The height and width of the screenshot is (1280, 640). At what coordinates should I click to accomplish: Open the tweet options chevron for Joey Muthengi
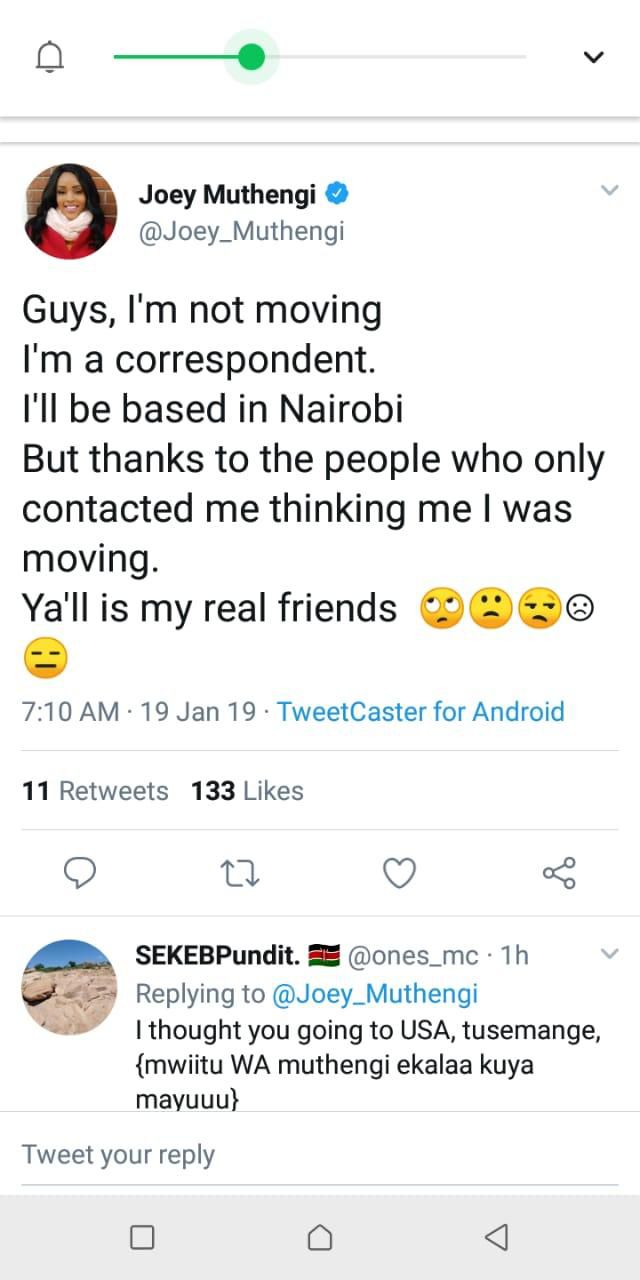609,190
